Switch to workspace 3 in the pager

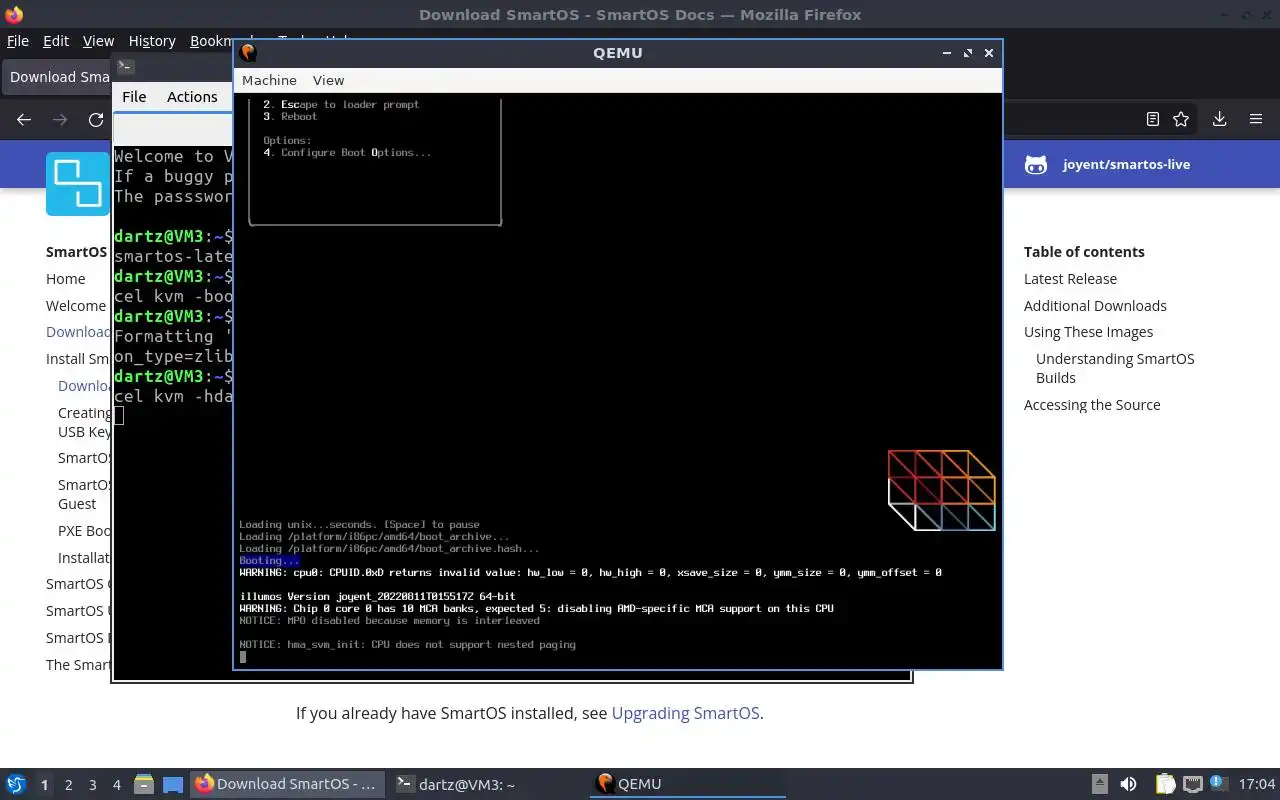(x=92, y=784)
